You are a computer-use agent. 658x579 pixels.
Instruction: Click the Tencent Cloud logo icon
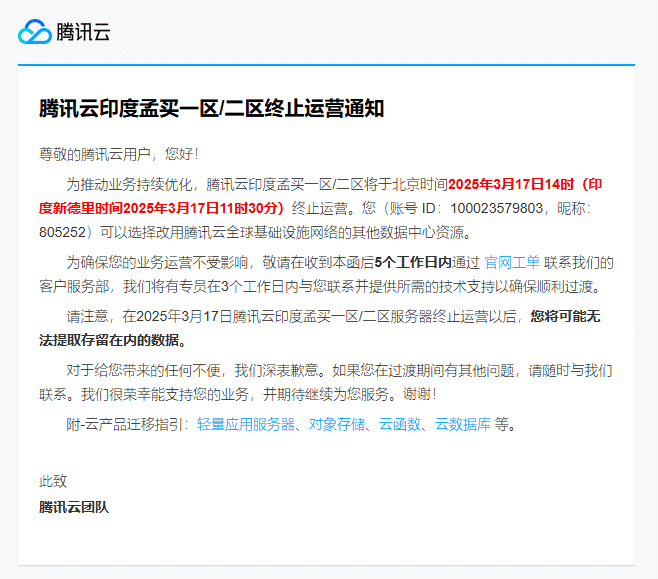35,31
